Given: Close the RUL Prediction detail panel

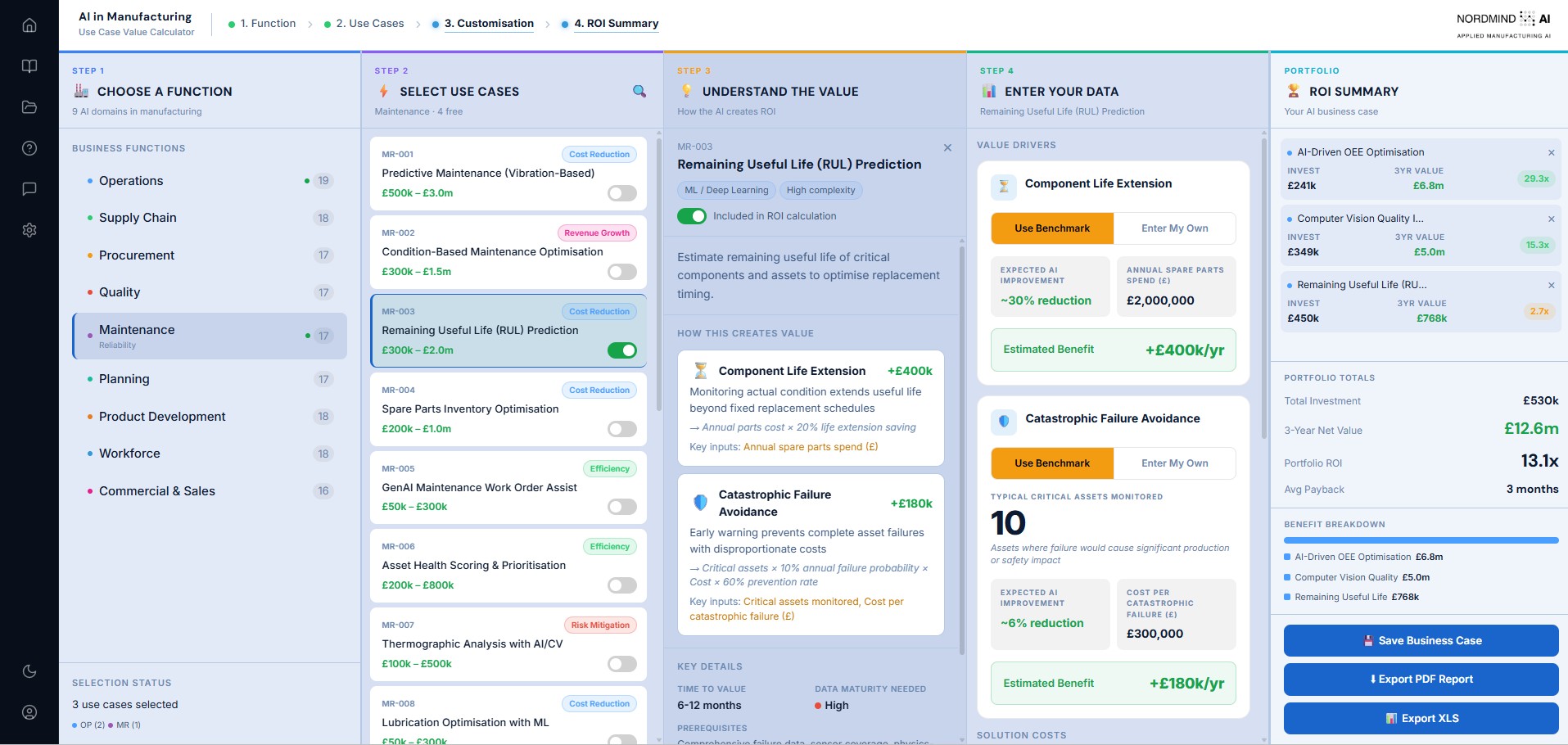Looking at the screenshot, I should point(947,148).
